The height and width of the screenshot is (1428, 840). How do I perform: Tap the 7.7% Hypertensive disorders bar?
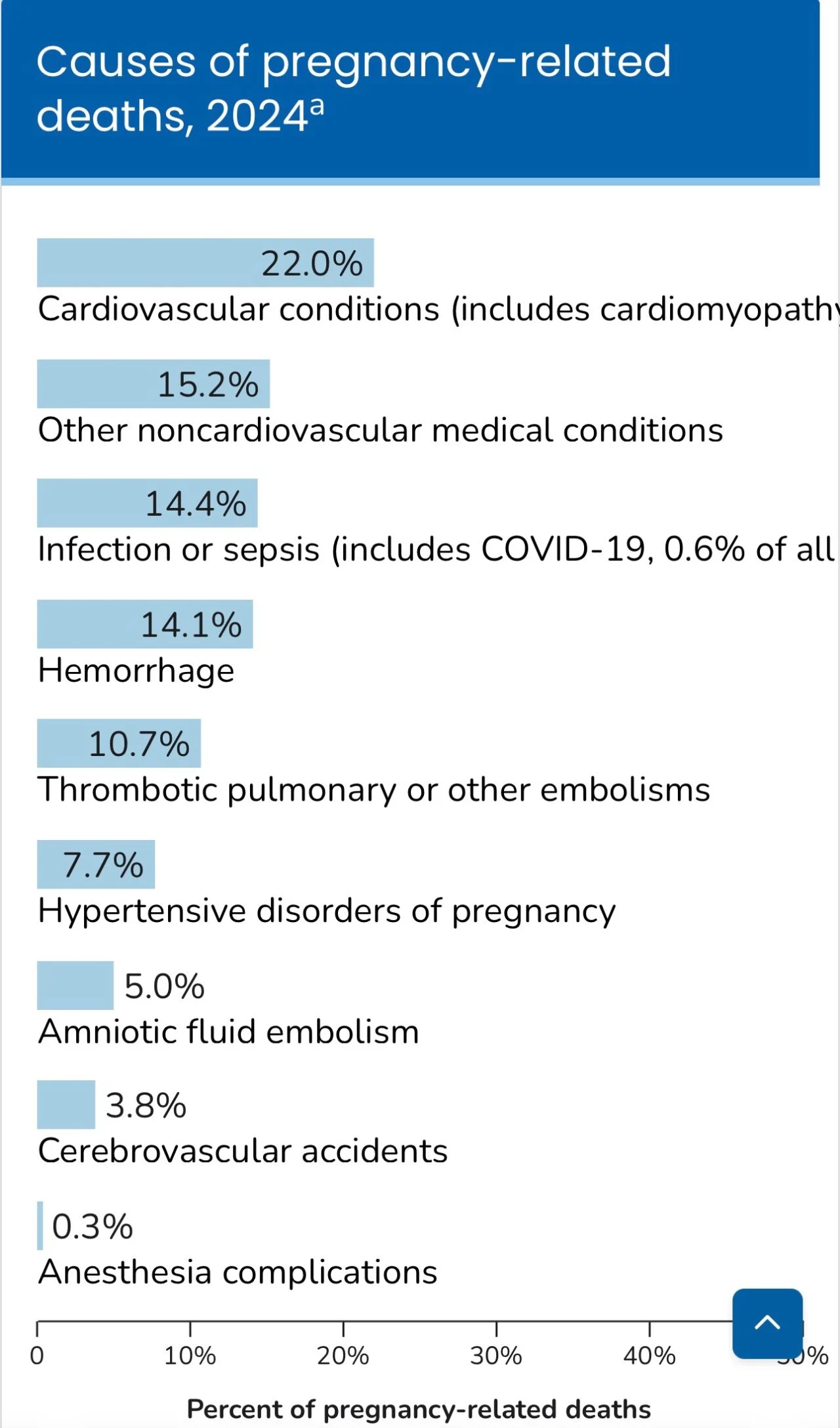[96, 864]
